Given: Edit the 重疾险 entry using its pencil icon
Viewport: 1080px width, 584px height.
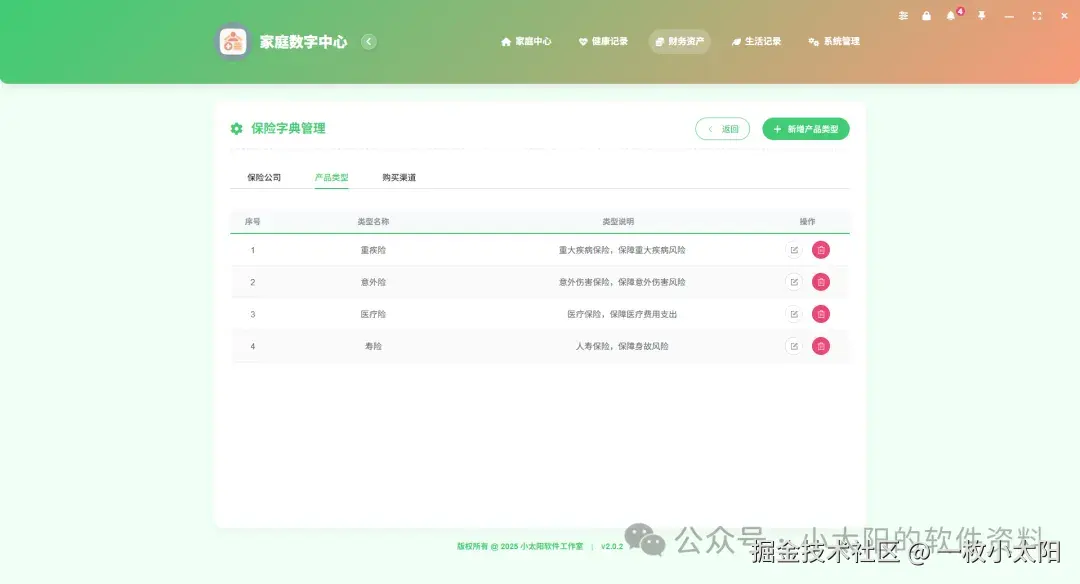Looking at the screenshot, I should click(793, 249).
